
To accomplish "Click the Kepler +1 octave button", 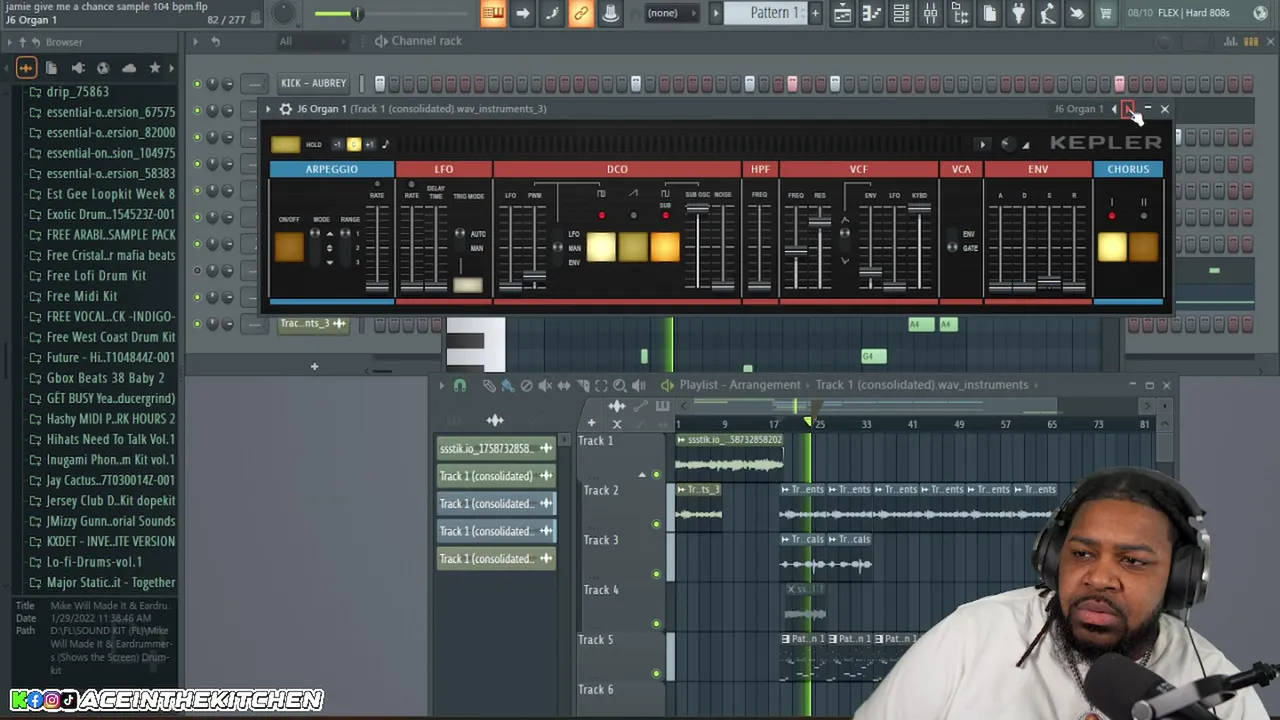I will 369,145.
